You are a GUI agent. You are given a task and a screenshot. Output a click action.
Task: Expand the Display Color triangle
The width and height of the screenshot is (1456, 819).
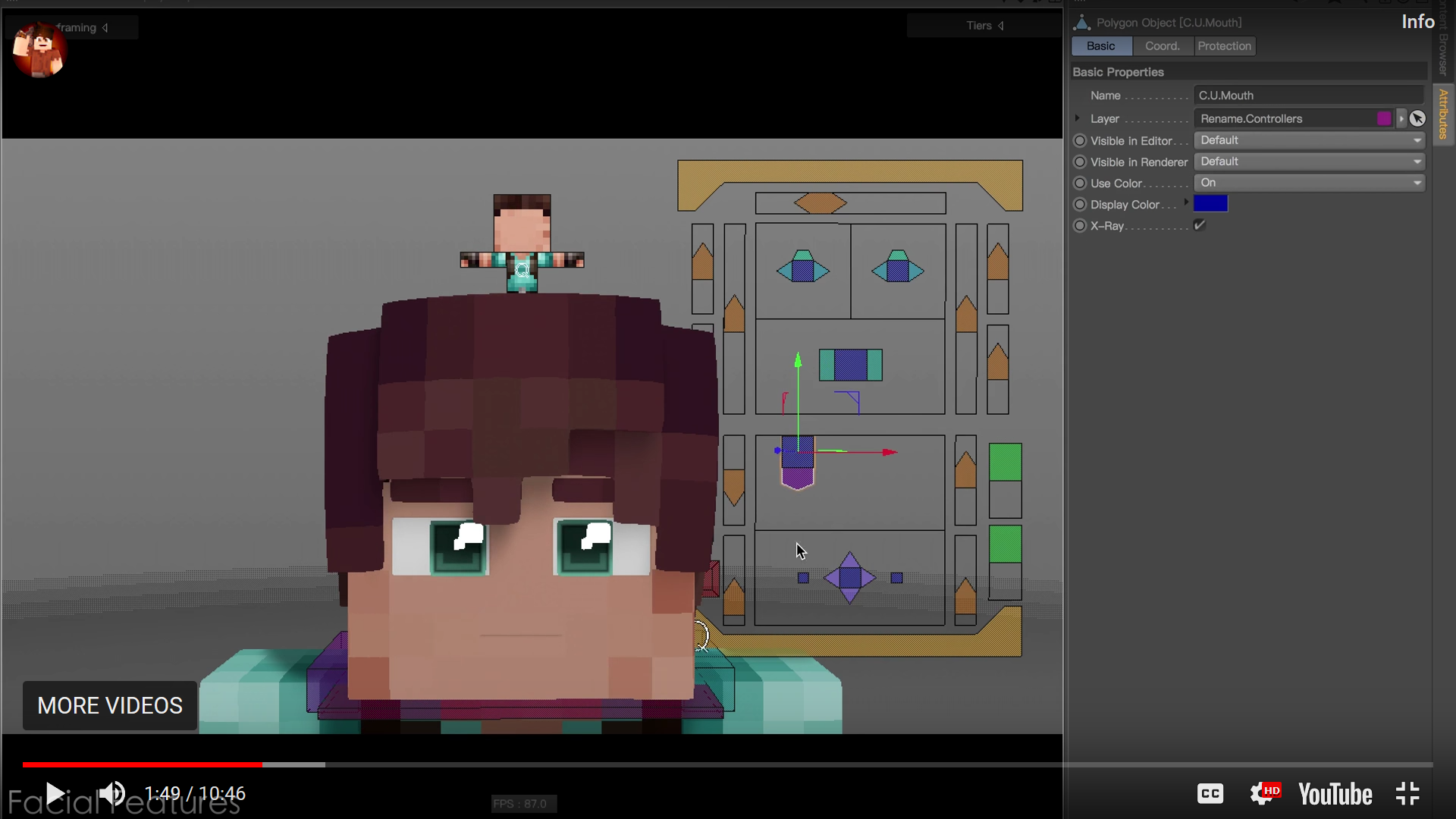[x=1186, y=202]
